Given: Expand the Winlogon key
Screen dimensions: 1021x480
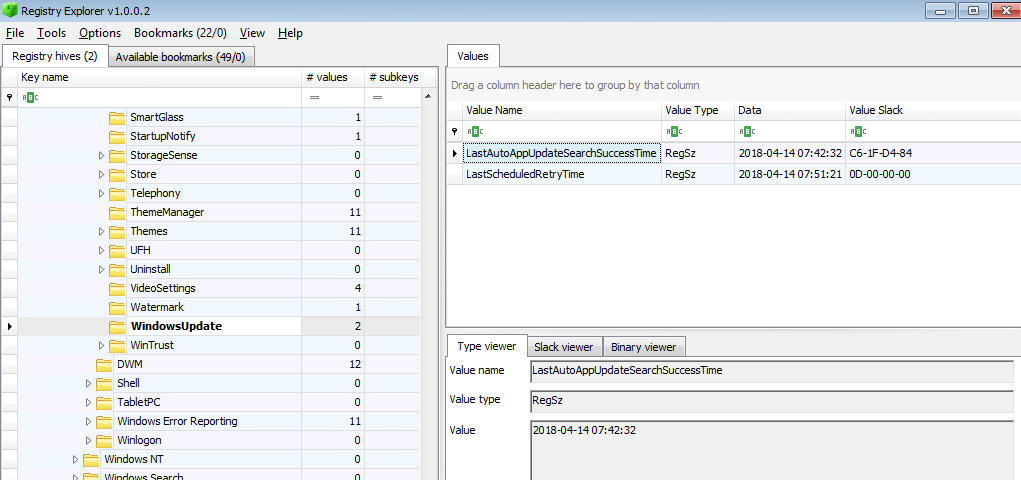Looking at the screenshot, I should click(88, 440).
